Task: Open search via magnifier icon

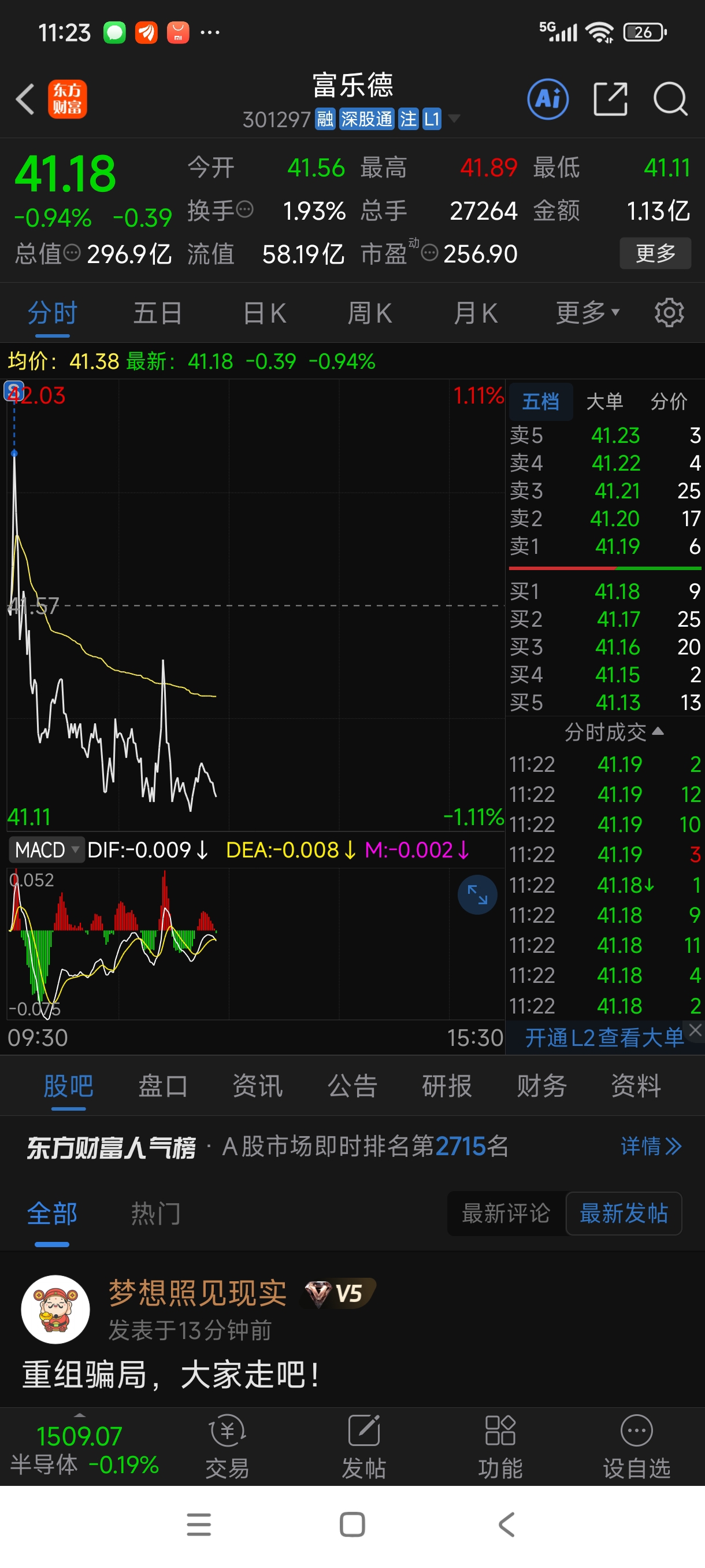Action: coord(670,99)
